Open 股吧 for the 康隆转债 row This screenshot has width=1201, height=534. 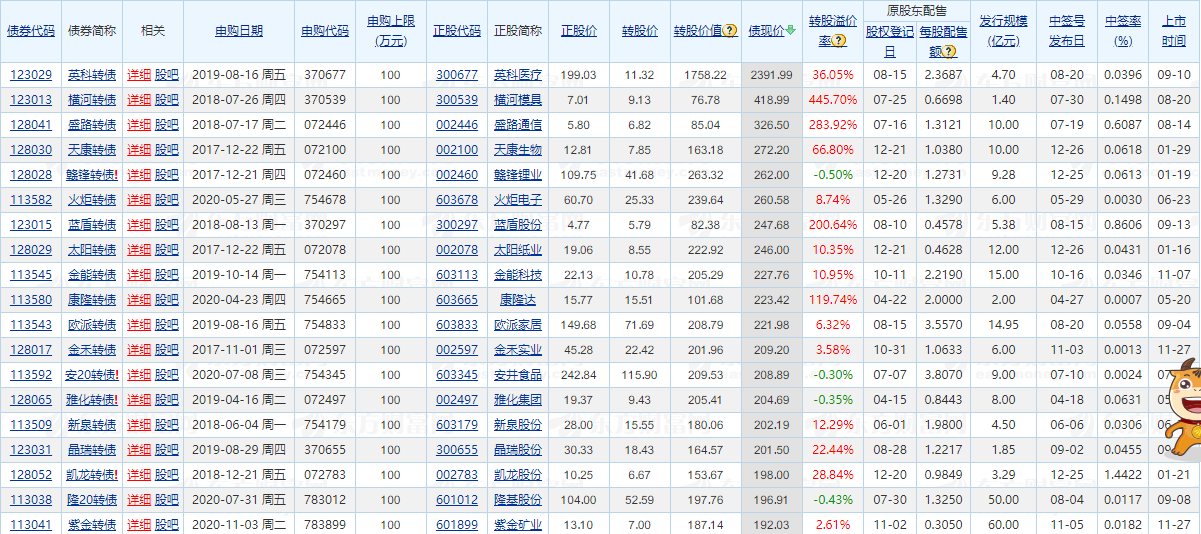click(167, 300)
